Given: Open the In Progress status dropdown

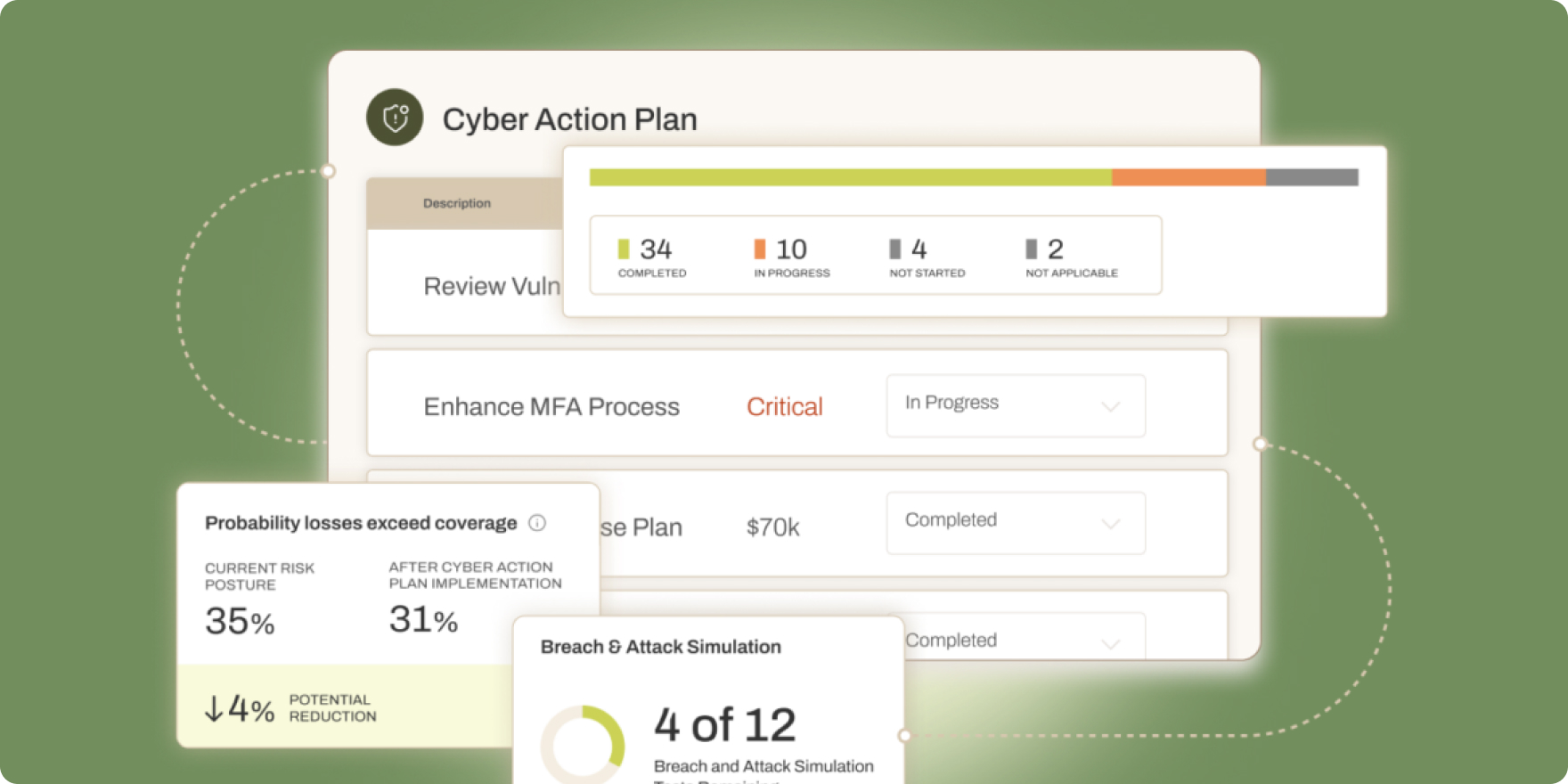Looking at the screenshot, I should [1016, 405].
